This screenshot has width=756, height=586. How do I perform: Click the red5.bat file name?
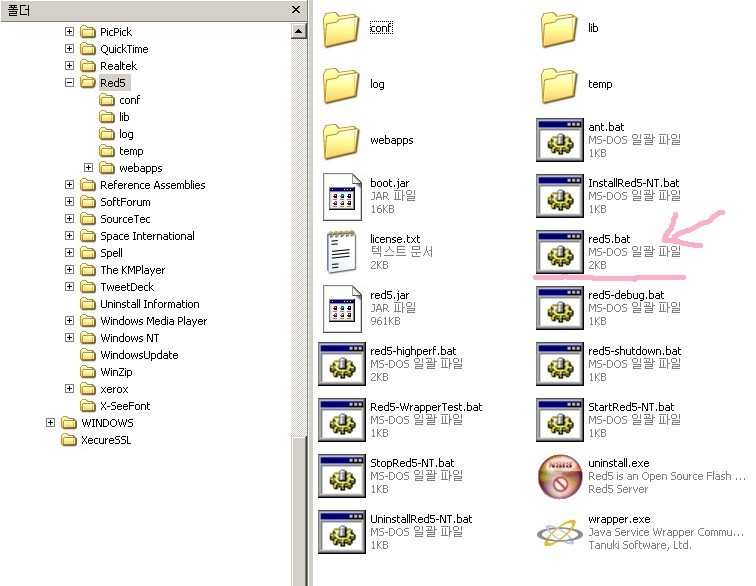[609, 239]
